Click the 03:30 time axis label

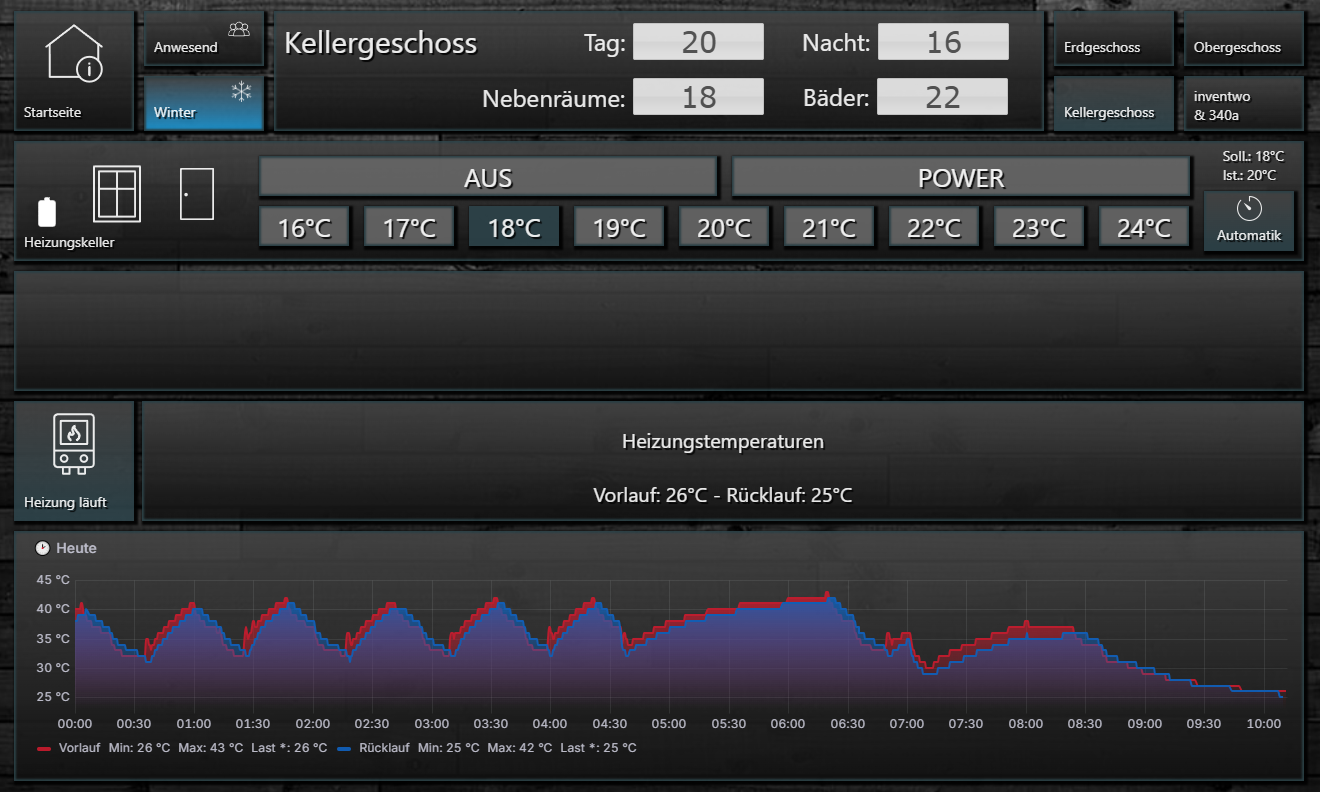point(491,724)
